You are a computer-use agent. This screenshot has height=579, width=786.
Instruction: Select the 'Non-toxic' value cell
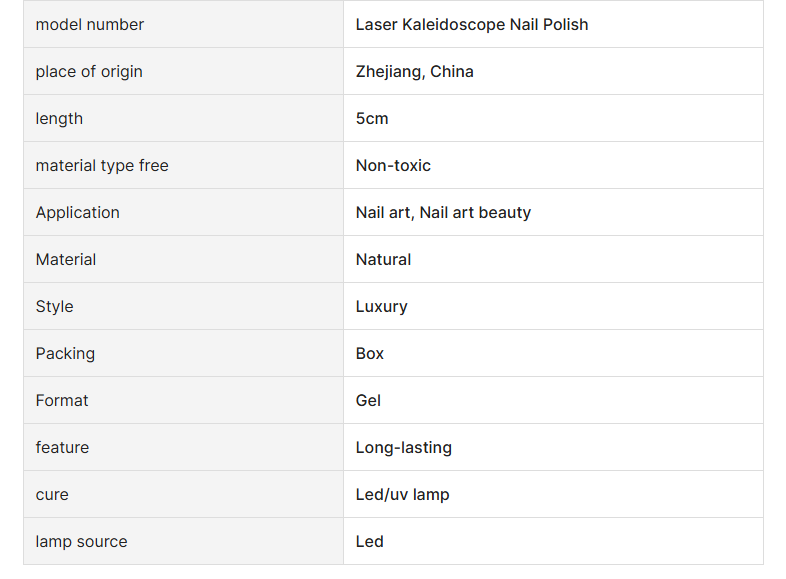(553, 165)
